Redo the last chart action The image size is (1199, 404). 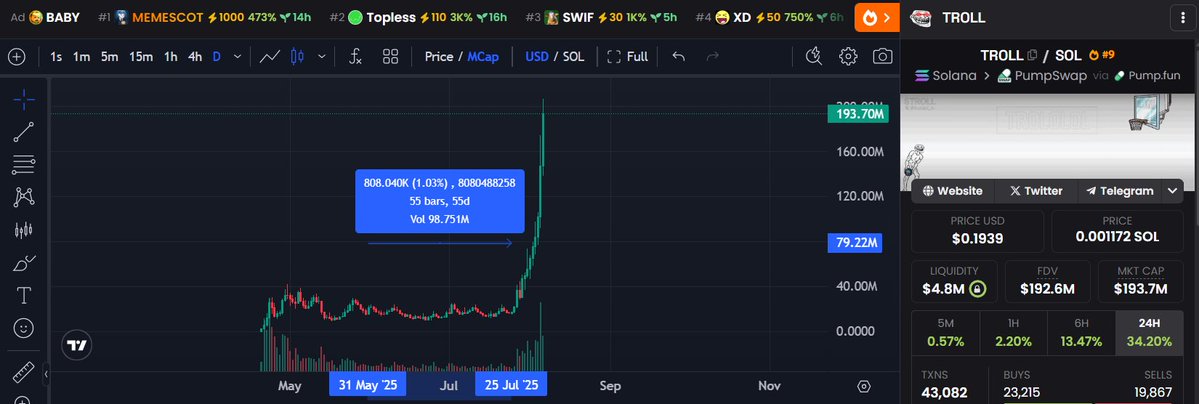click(x=713, y=57)
